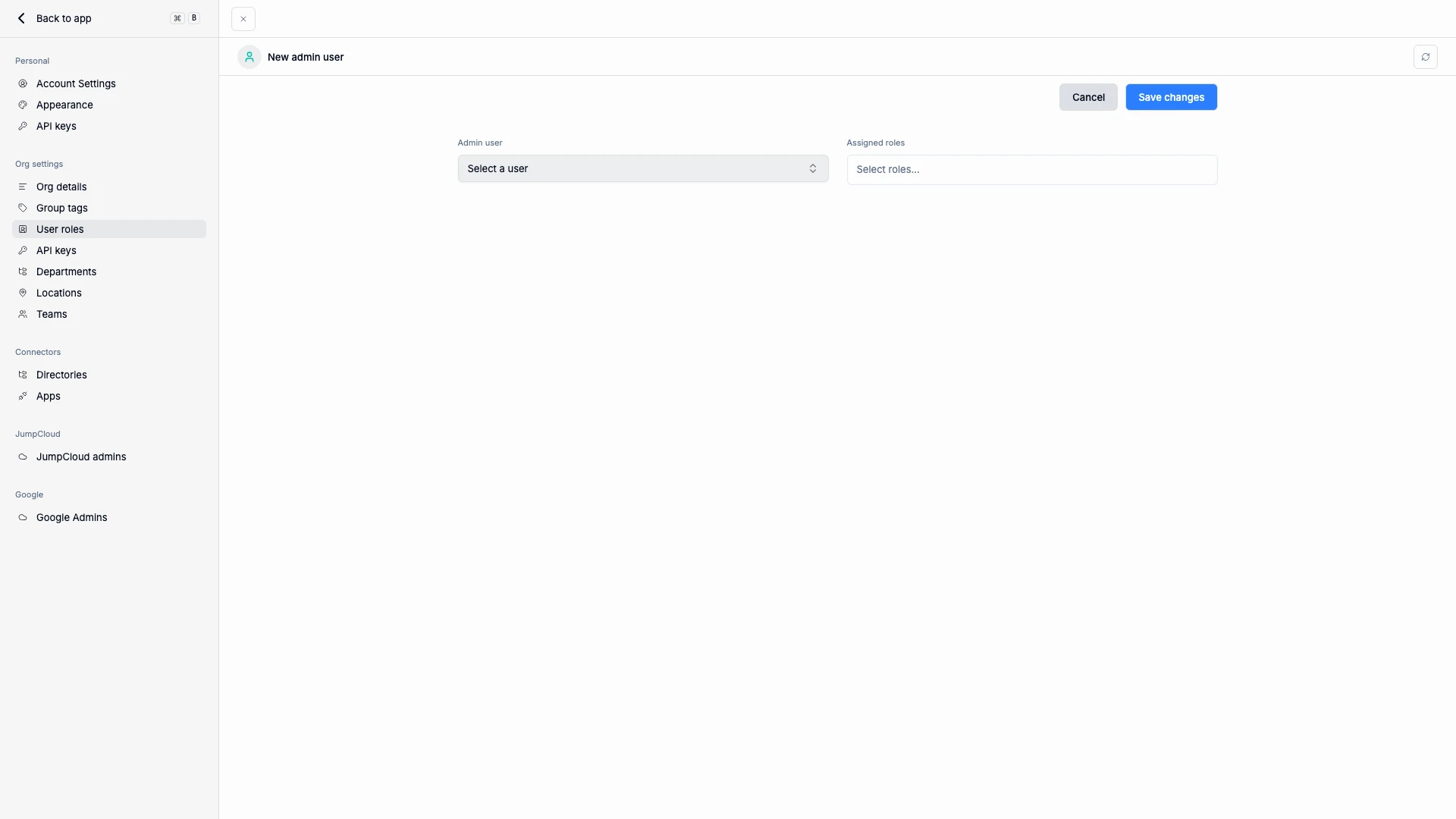Click the New admin user avatar icon
Screen dimensions: 1456x819
click(249, 57)
